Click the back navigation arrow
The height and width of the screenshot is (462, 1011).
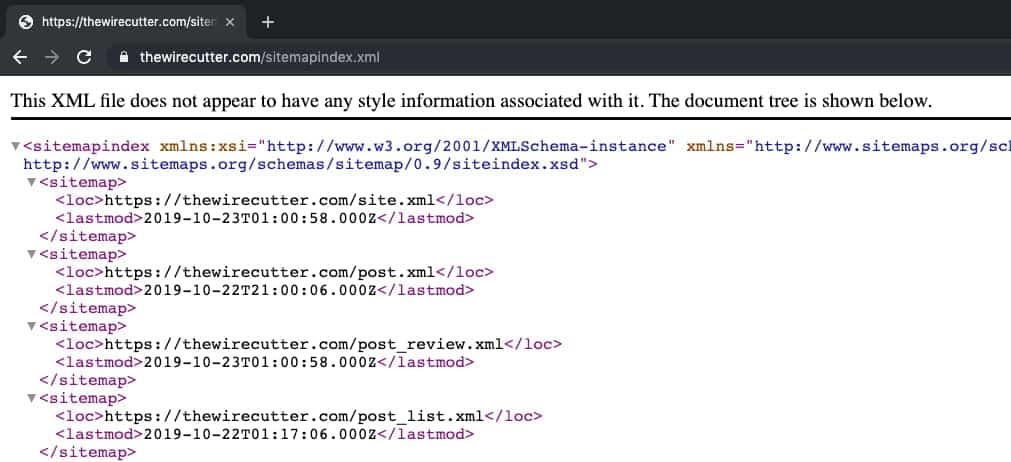(x=19, y=57)
